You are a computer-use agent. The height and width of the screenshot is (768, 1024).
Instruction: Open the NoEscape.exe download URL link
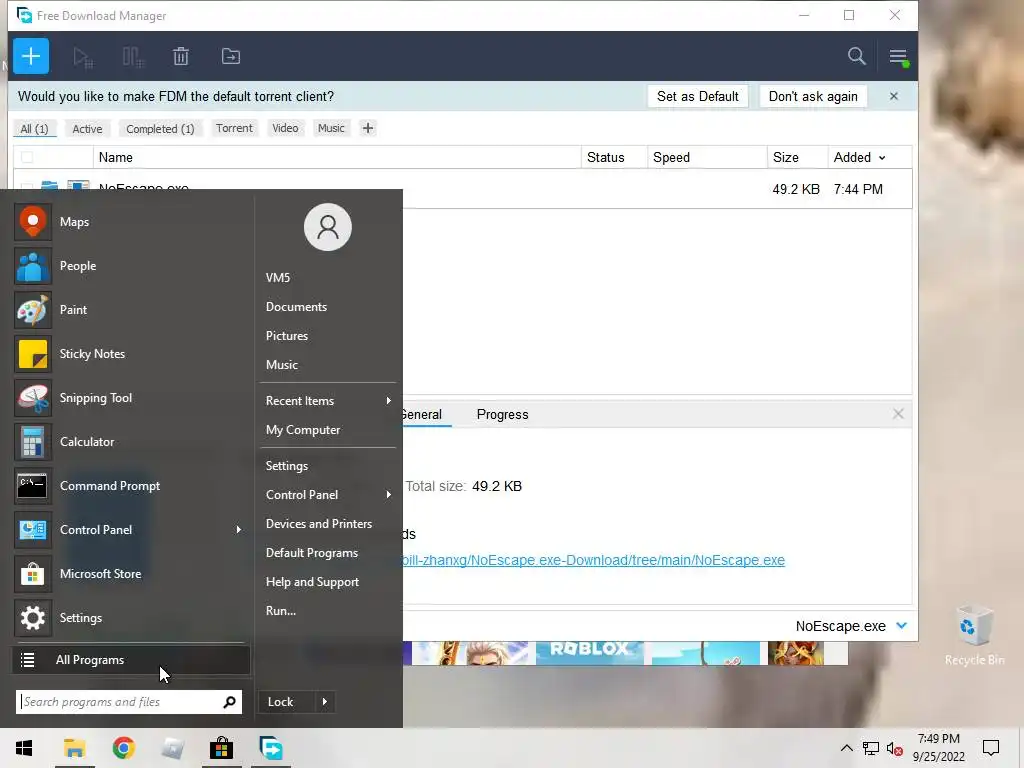(x=594, y=560)
